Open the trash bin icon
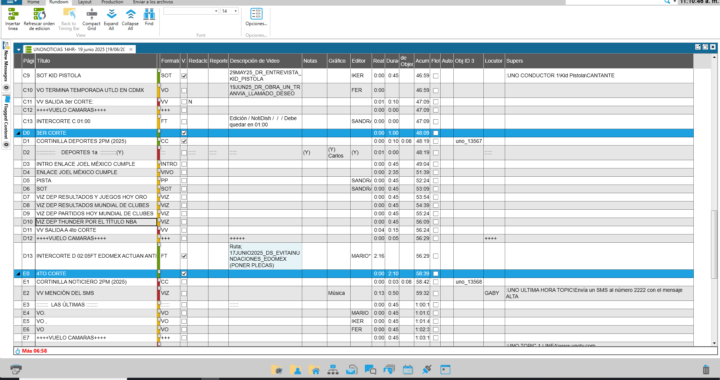This screenshot has height=380, width=720. (706, 369)
